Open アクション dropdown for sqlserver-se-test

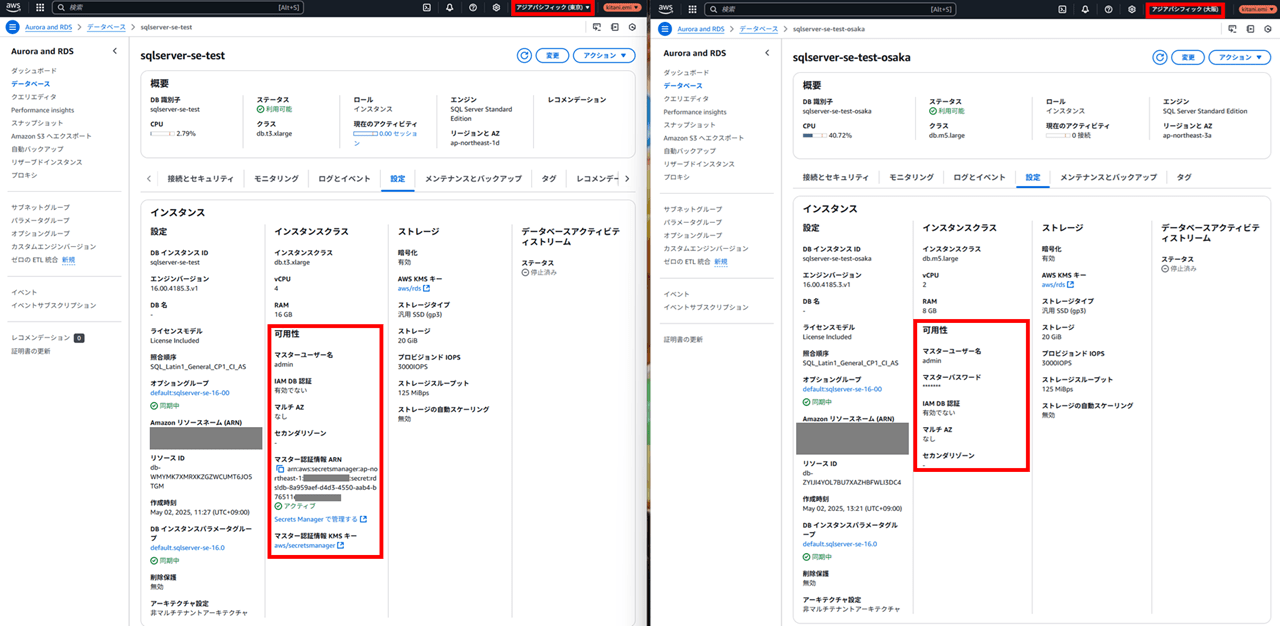603,56
